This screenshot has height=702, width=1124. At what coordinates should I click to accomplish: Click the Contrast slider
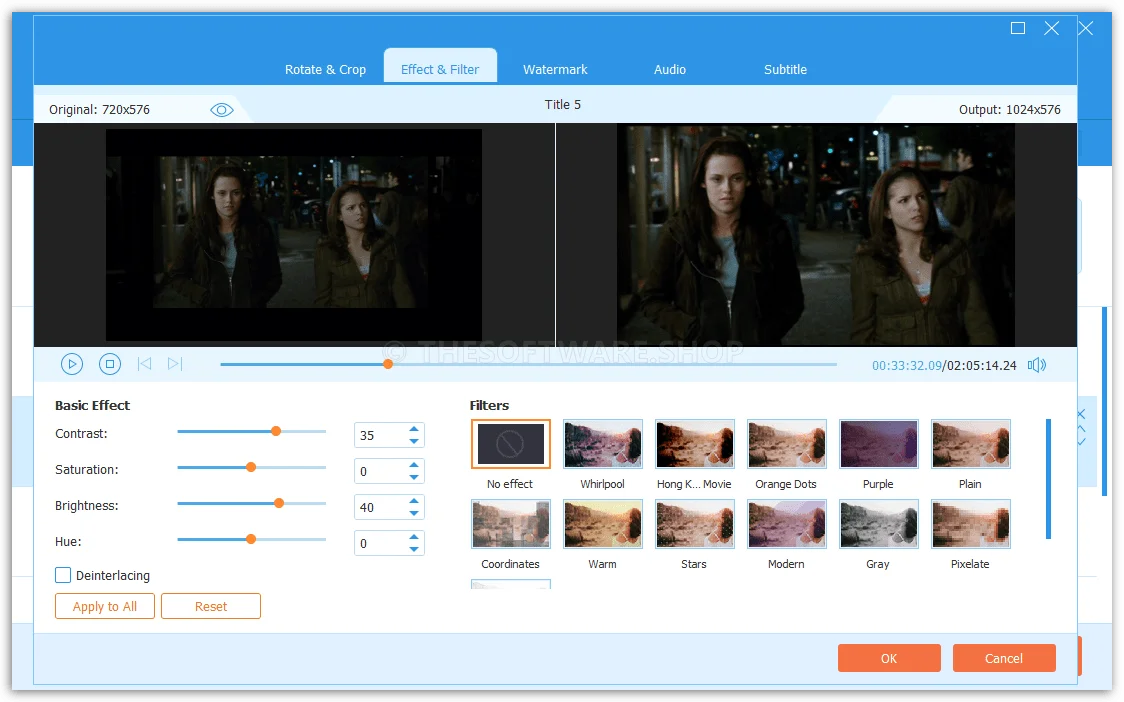tap(251, 432)
